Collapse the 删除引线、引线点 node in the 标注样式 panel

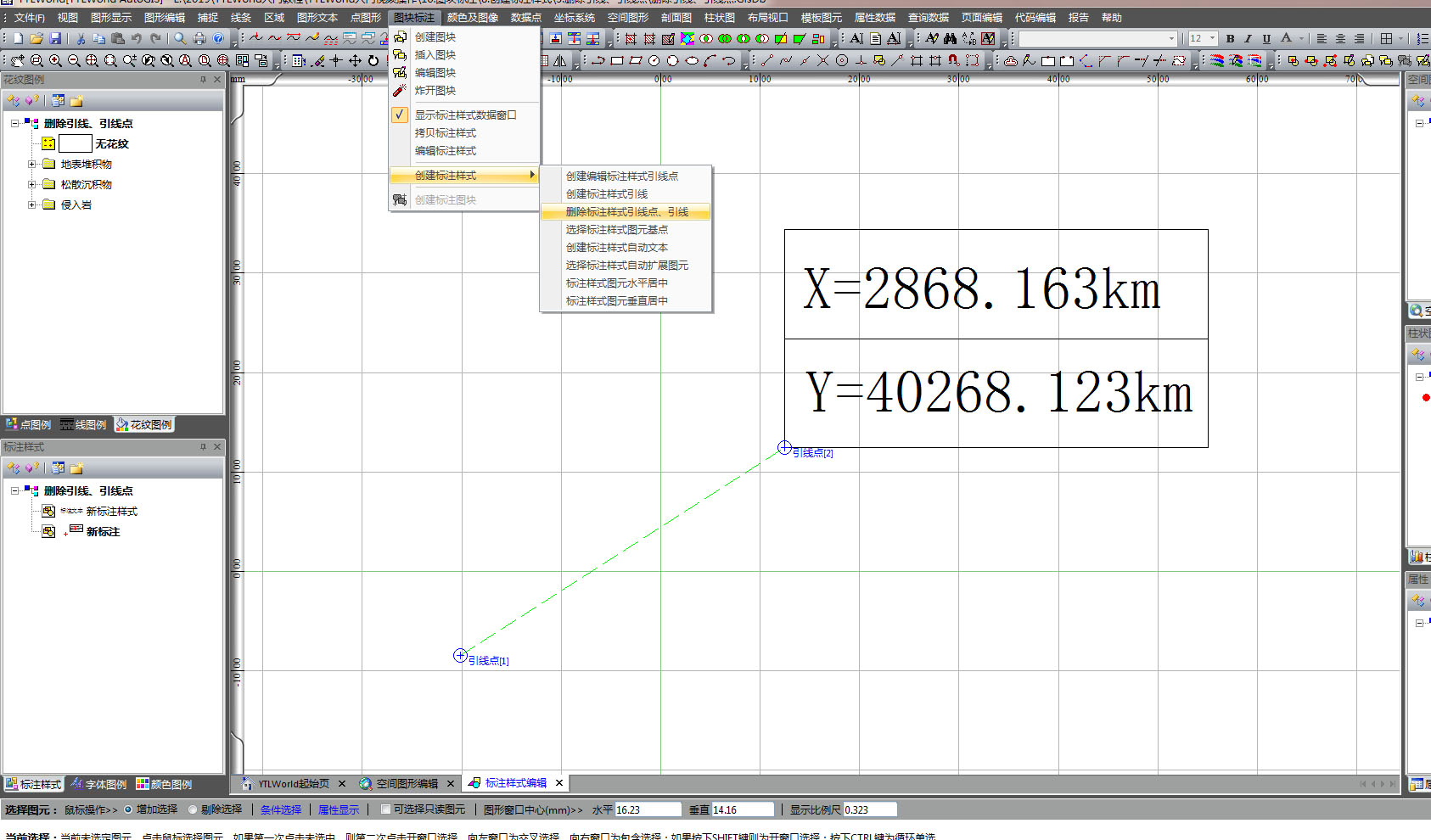pyautogui.click(x=14, y=490)
